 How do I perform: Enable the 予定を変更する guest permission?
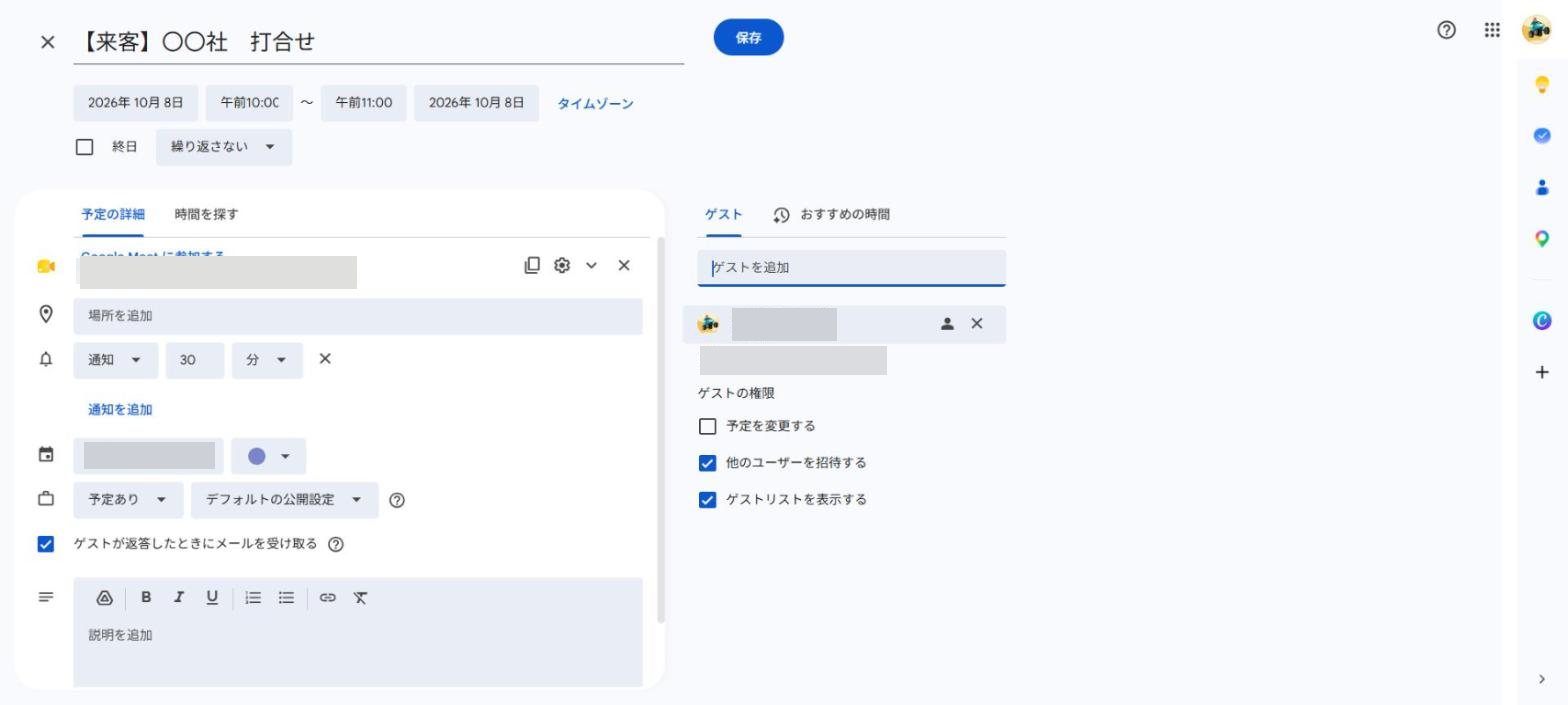tap(708, 426)
